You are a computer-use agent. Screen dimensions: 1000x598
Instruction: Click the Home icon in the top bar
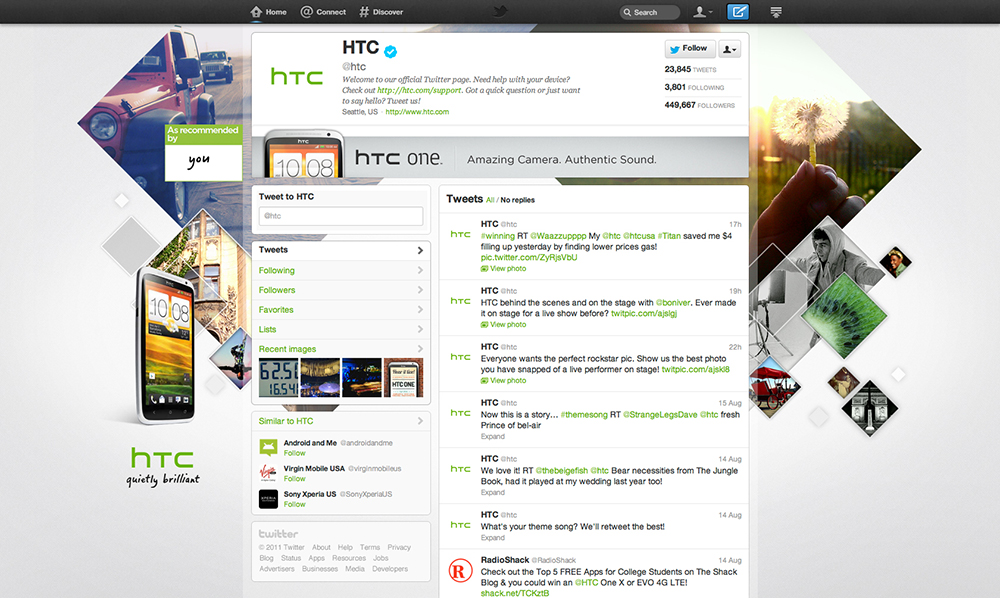256,12
